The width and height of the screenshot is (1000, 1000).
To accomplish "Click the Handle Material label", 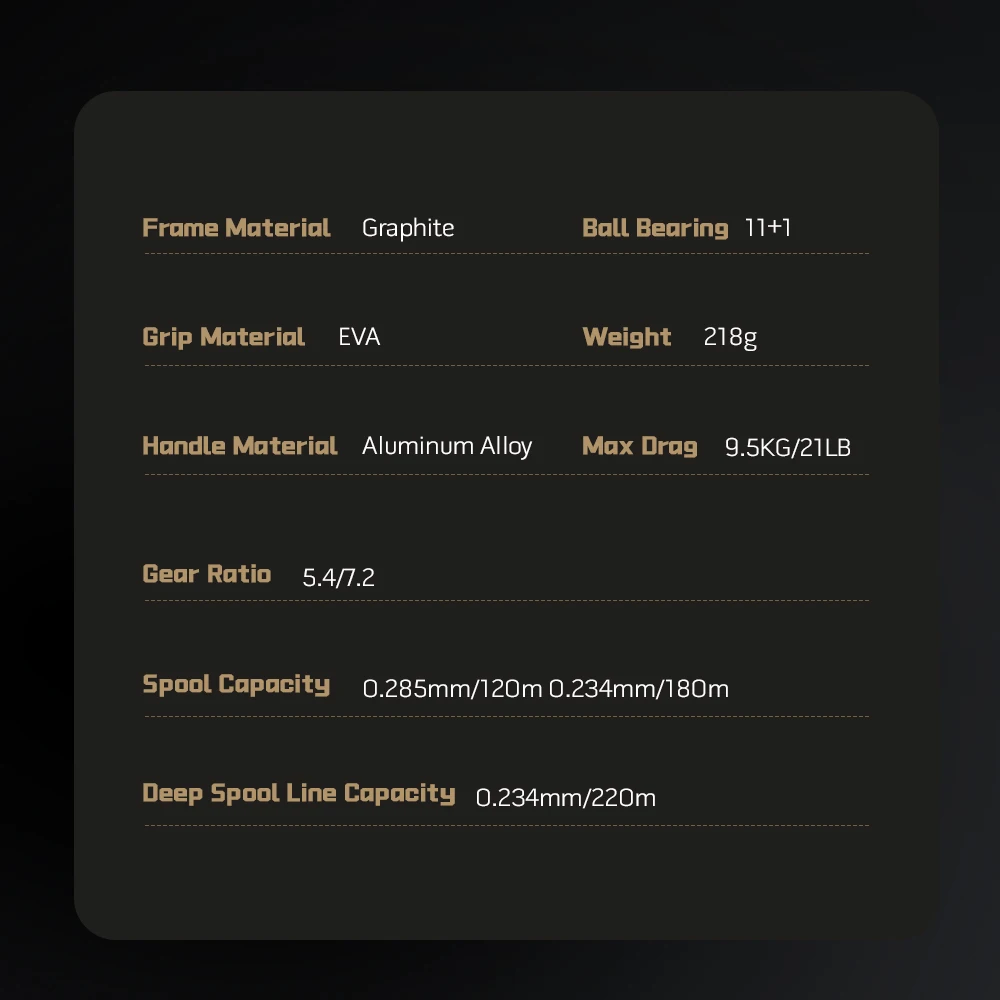I will pos(240,446).
